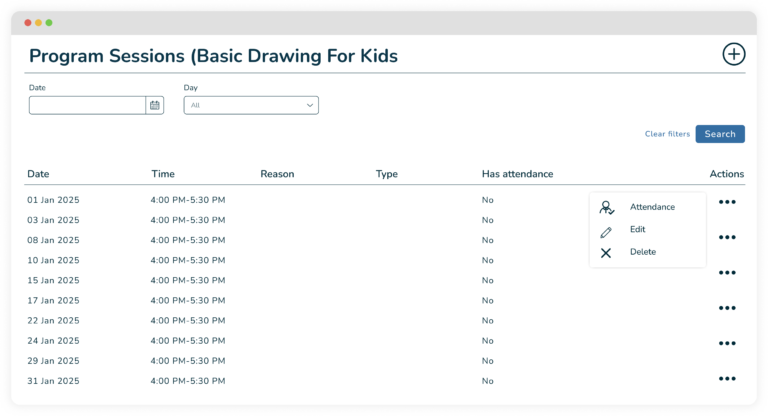Screen dimensions: 768x416
Task: Click the Type column header
Action: [x=386, y=174]
